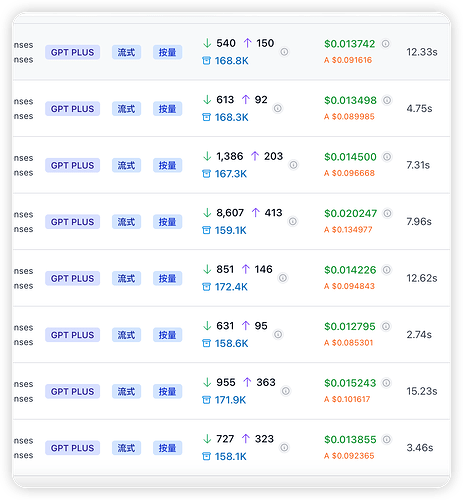The image size is (463, 500).
Task: Click info icon beside $0.014226 cost
Action: 387,270
